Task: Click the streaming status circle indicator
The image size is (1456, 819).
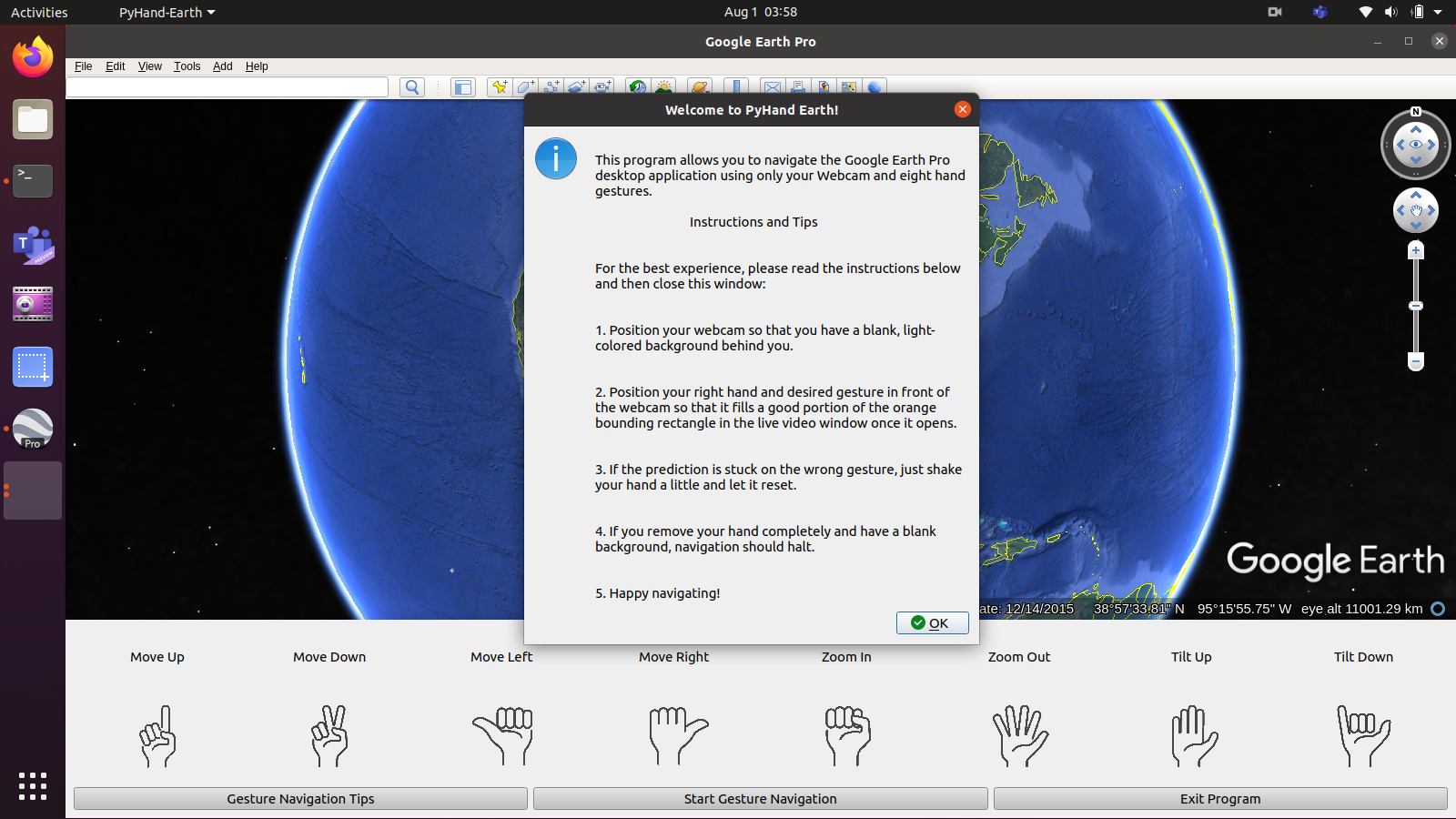Action: click(x=1438, y=609)
